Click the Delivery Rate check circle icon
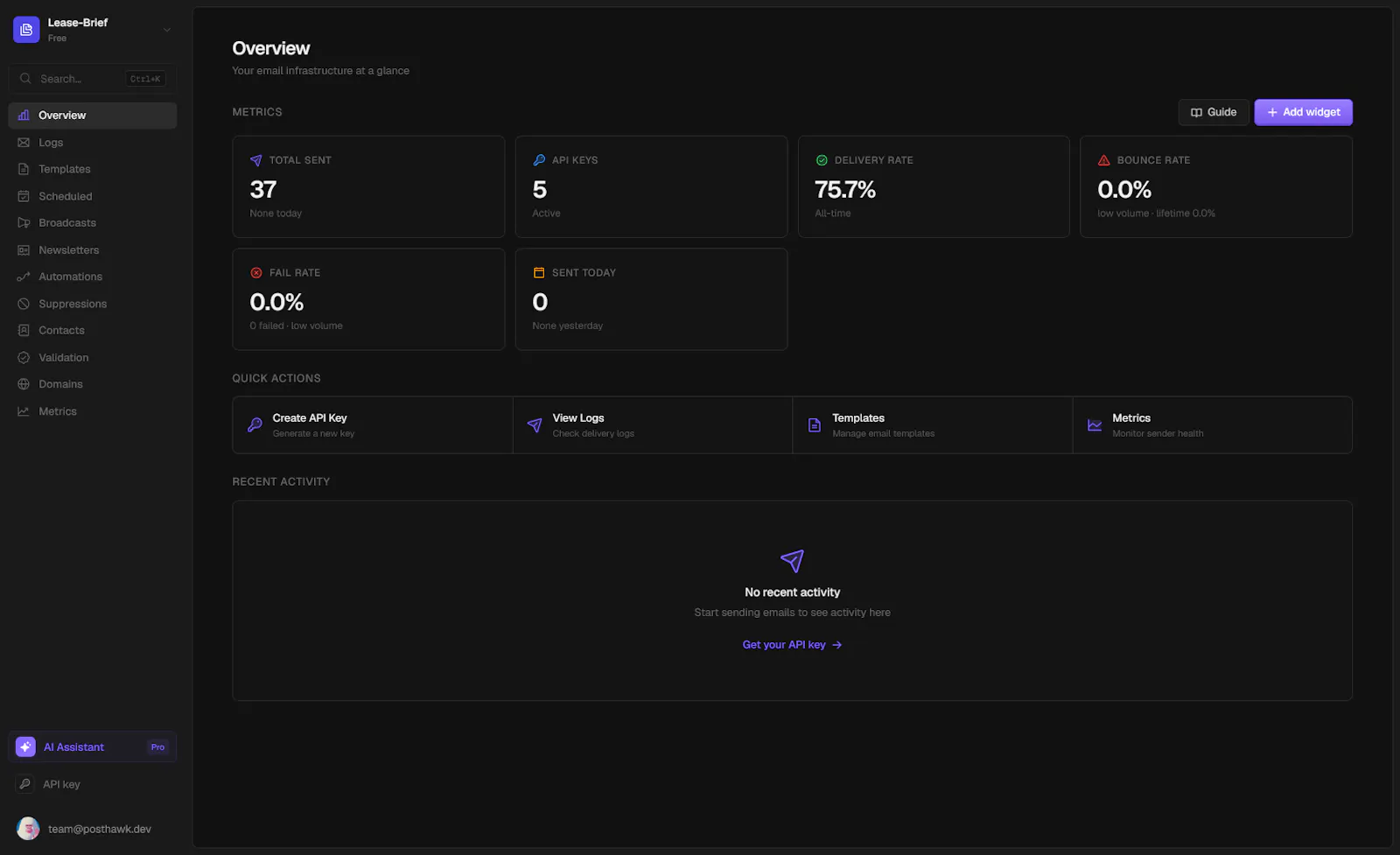Screen dimensions: 1400x855 (x=822, y=160)
